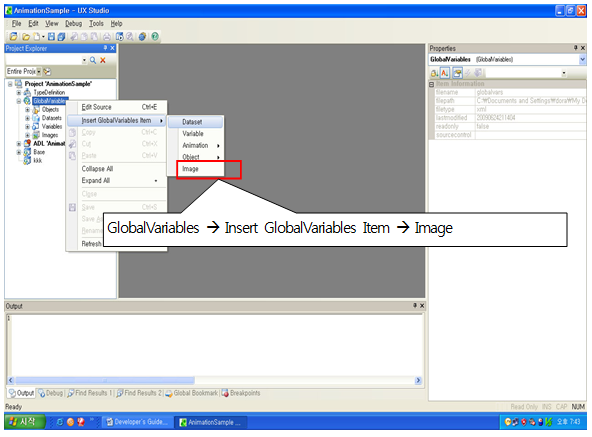592x437 pixels.
Task: Expand the Images tree node
Action: [x=27, y=135]
